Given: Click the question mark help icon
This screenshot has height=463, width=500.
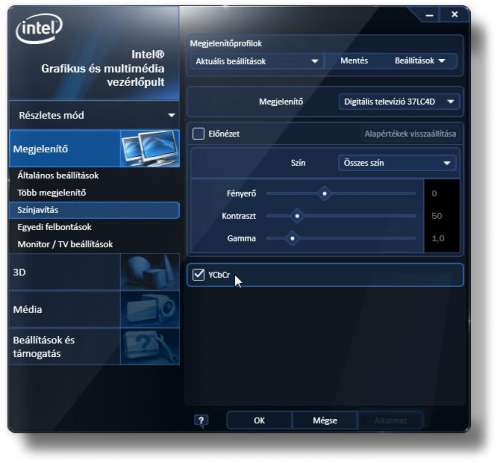Looking at the screenshot, I should pyautogui.click(x=201, y=421).
